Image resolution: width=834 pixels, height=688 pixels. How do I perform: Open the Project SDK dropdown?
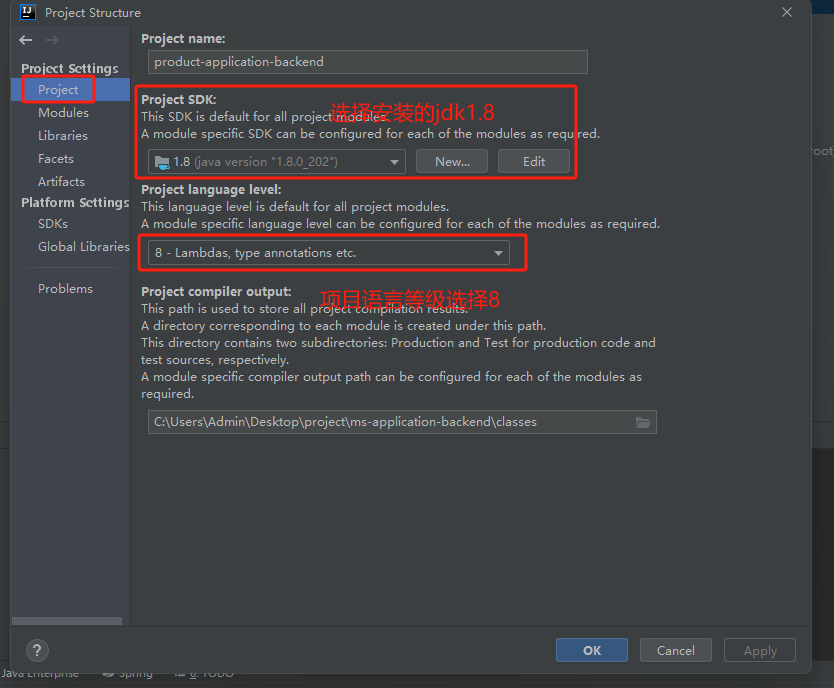tap(395, 162)
